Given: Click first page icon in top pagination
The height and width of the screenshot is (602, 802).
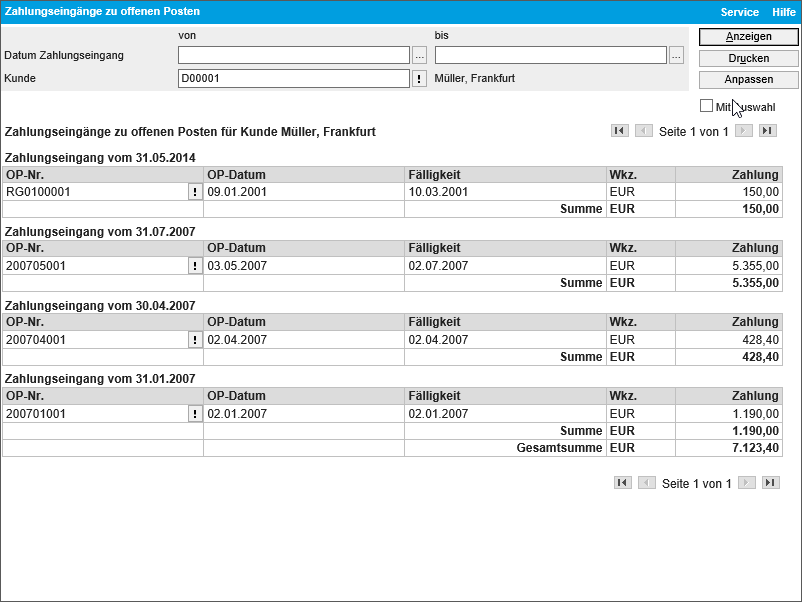Looking at the screenshot, I should tap(620, 131).
